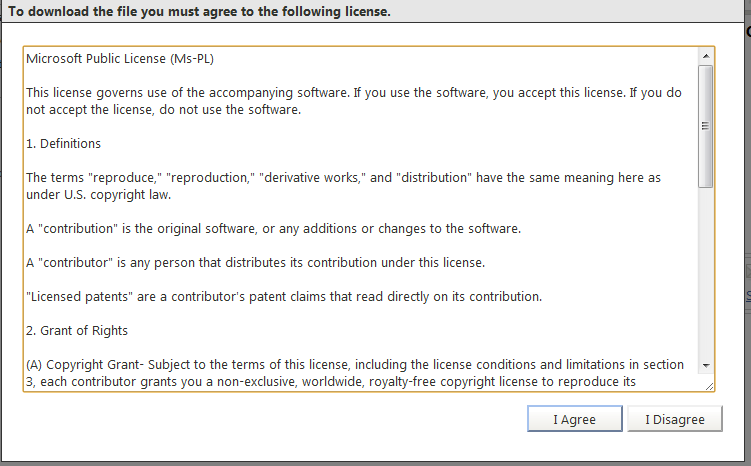
Task: Click the 'To download the file' dialog header
Action: pyautogui.click(x=199, y=11)
